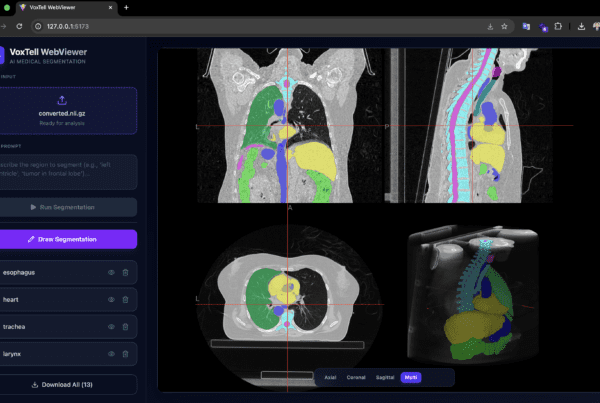Click the trash icon for larynx
Screen dimensions: 600x403
click(x=125, y=354)
